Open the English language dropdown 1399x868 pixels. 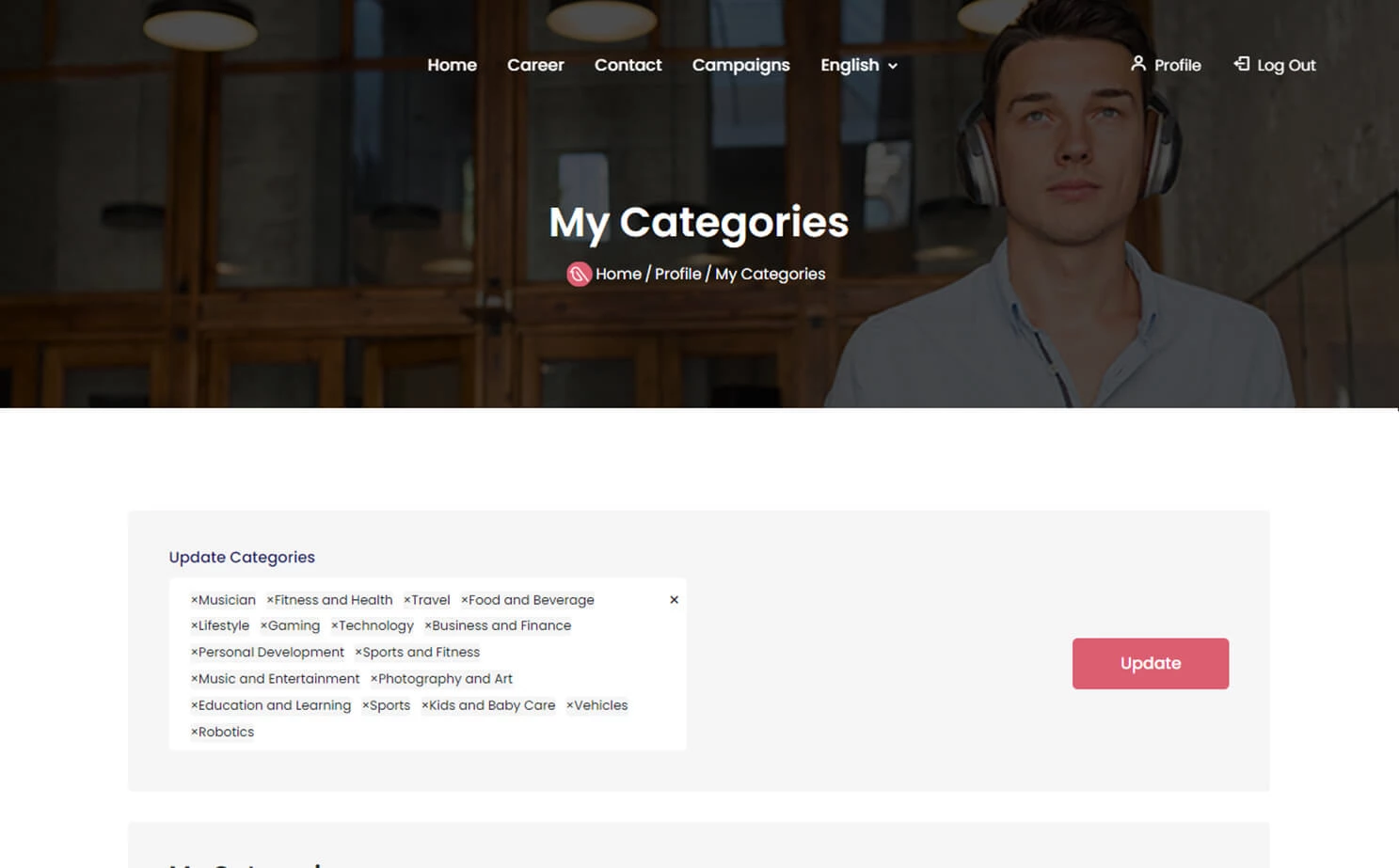tap(857, 65)
